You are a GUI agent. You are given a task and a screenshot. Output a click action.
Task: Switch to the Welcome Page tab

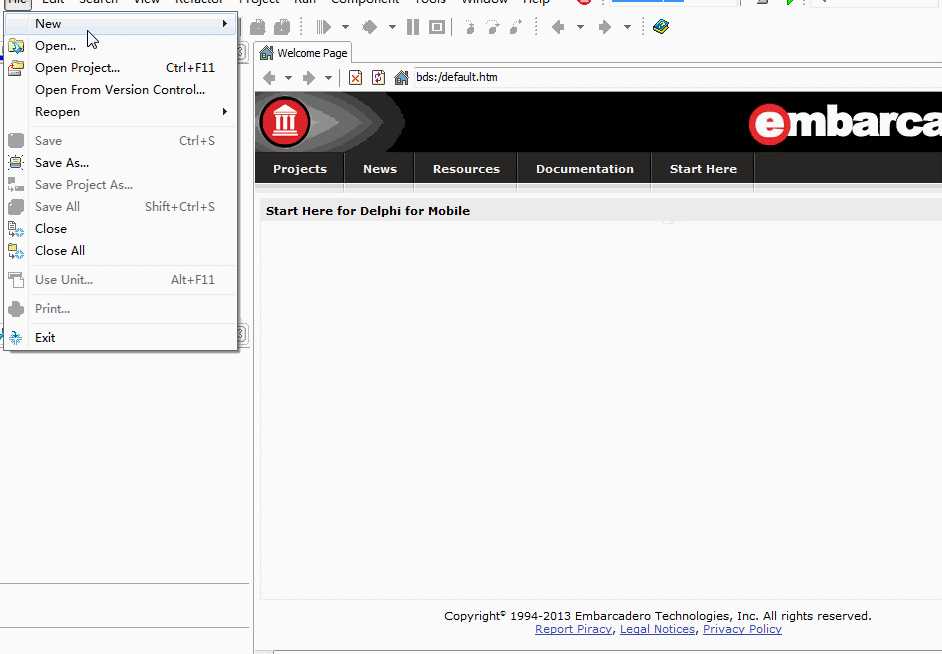click(x=303, y=53)
